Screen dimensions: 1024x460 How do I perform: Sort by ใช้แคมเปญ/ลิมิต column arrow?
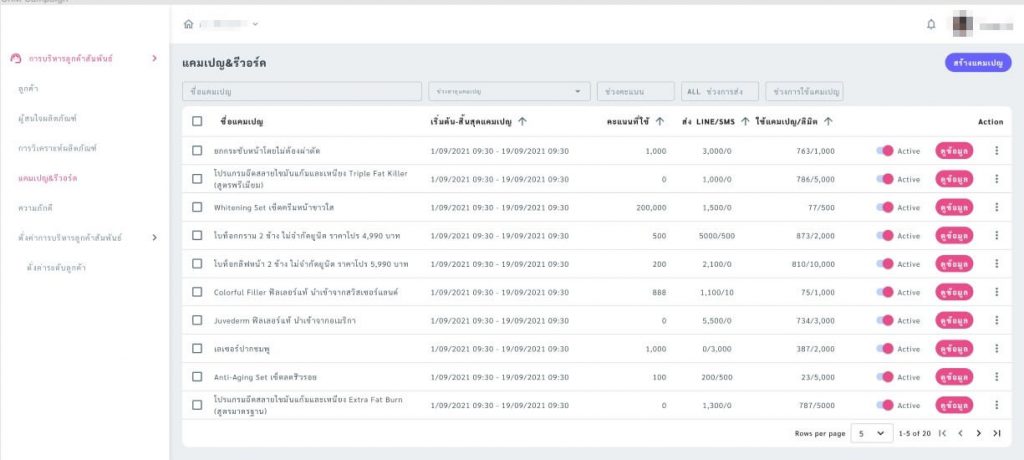(828, 122)
